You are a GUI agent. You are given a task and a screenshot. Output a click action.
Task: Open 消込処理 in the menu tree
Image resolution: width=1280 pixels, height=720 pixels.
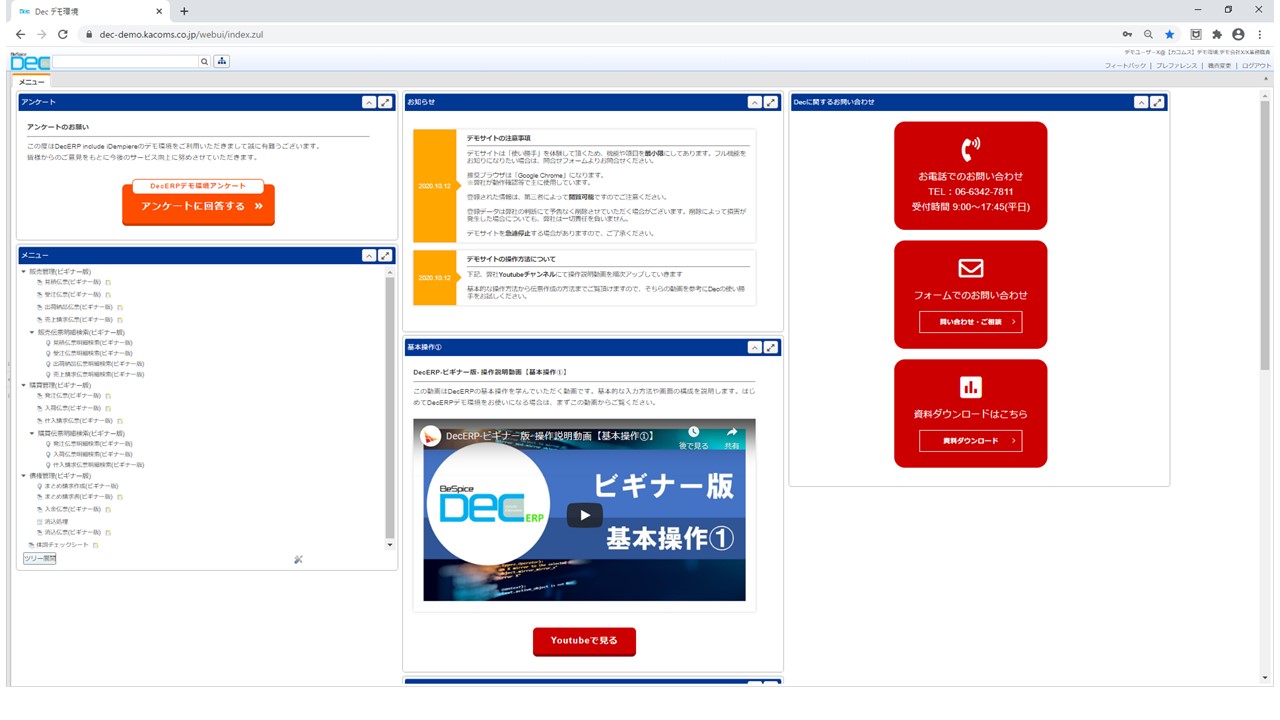(x=56, y=521)
